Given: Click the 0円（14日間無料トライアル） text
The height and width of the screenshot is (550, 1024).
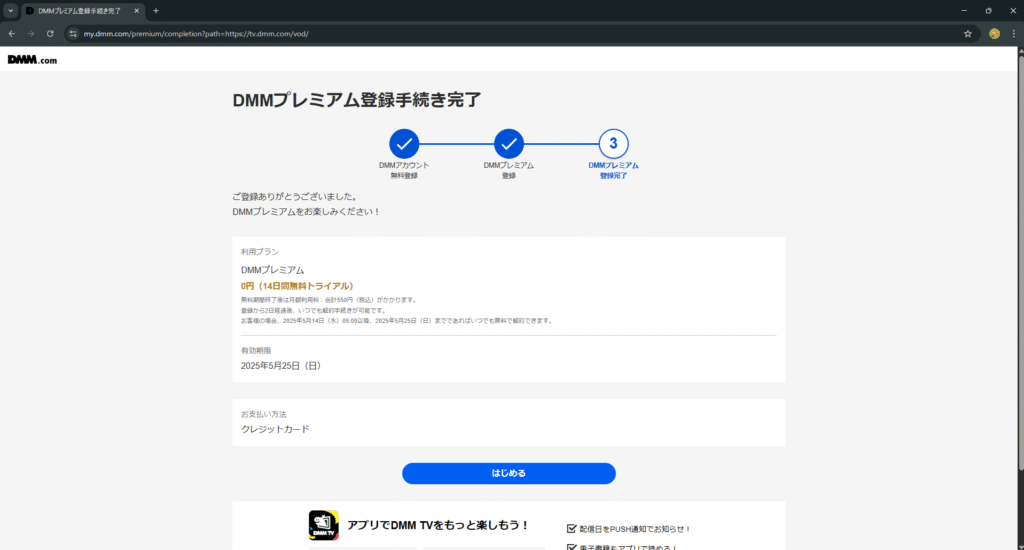Looking at the screenshot, I should [297, 286].
